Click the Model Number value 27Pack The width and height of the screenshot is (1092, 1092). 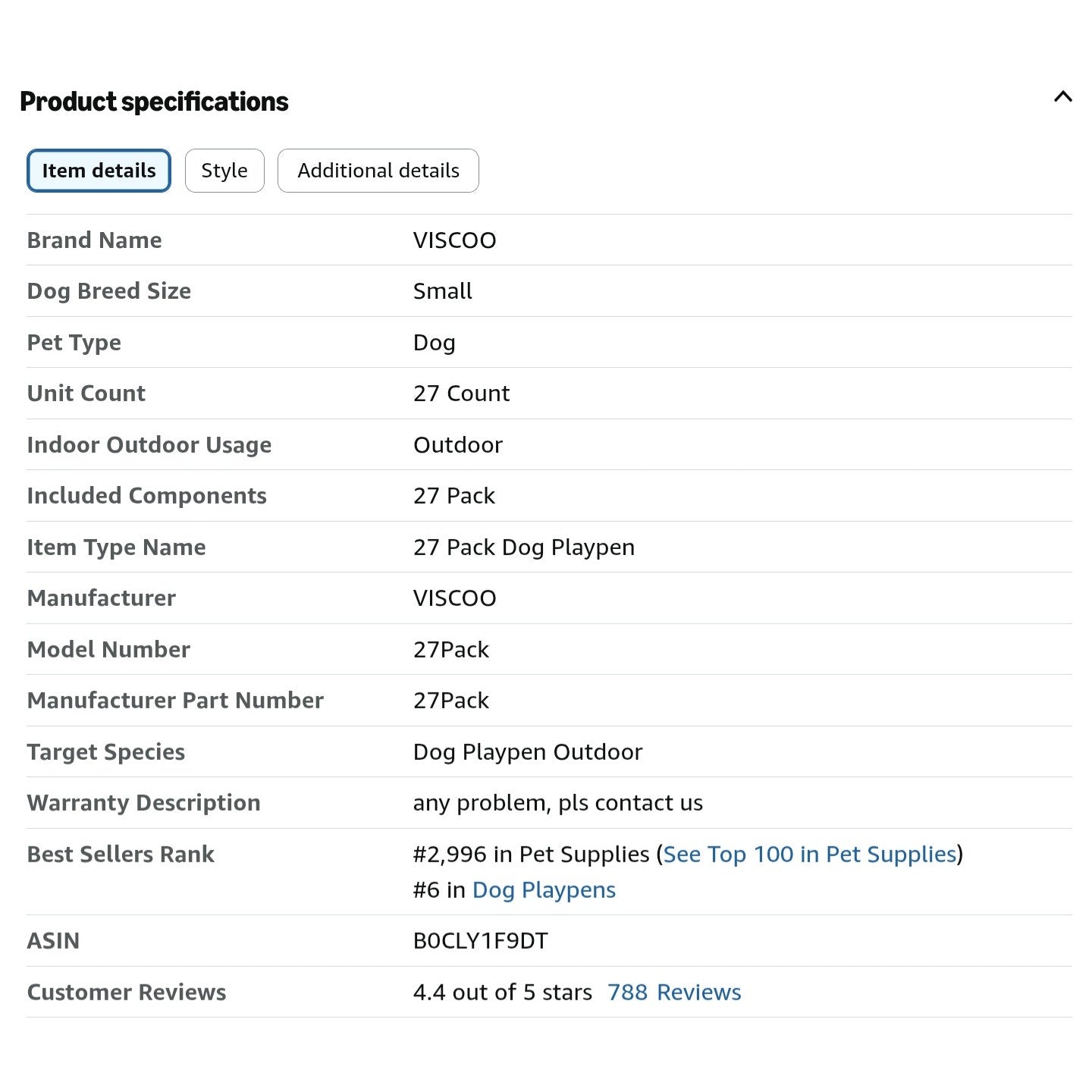[x=450, y=650]
